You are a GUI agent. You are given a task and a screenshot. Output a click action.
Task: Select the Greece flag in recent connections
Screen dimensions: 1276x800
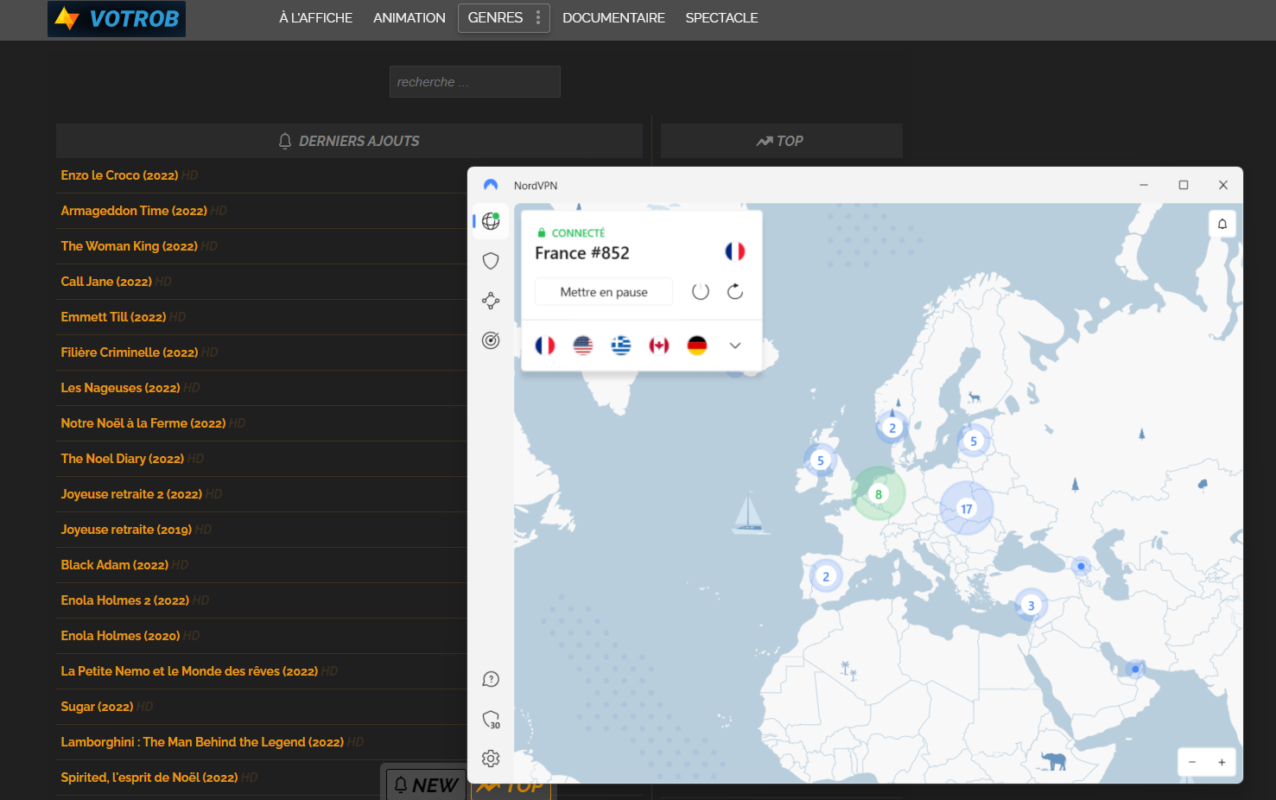click(621, 345)
